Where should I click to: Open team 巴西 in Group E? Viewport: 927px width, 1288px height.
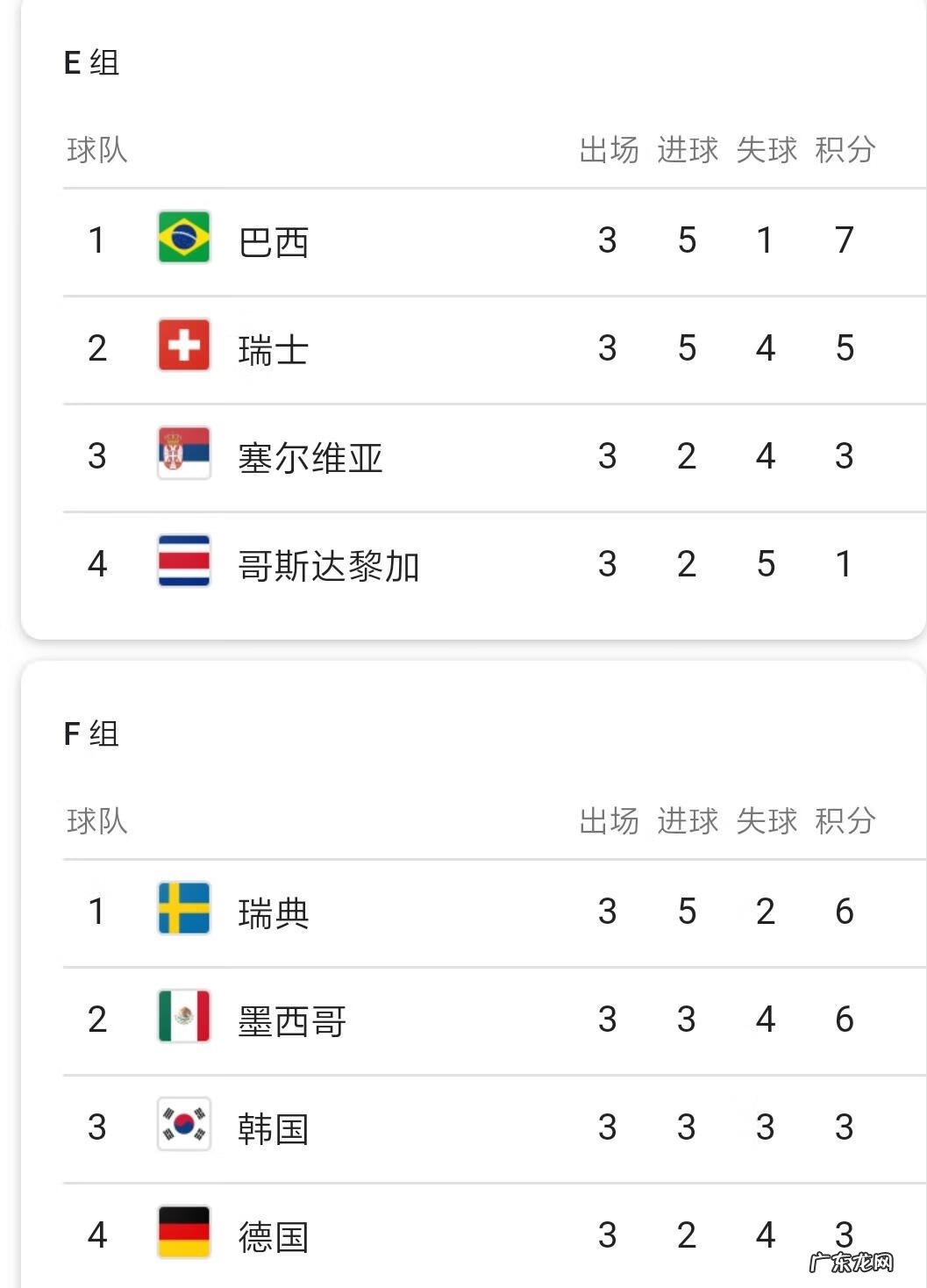(274, 242)
